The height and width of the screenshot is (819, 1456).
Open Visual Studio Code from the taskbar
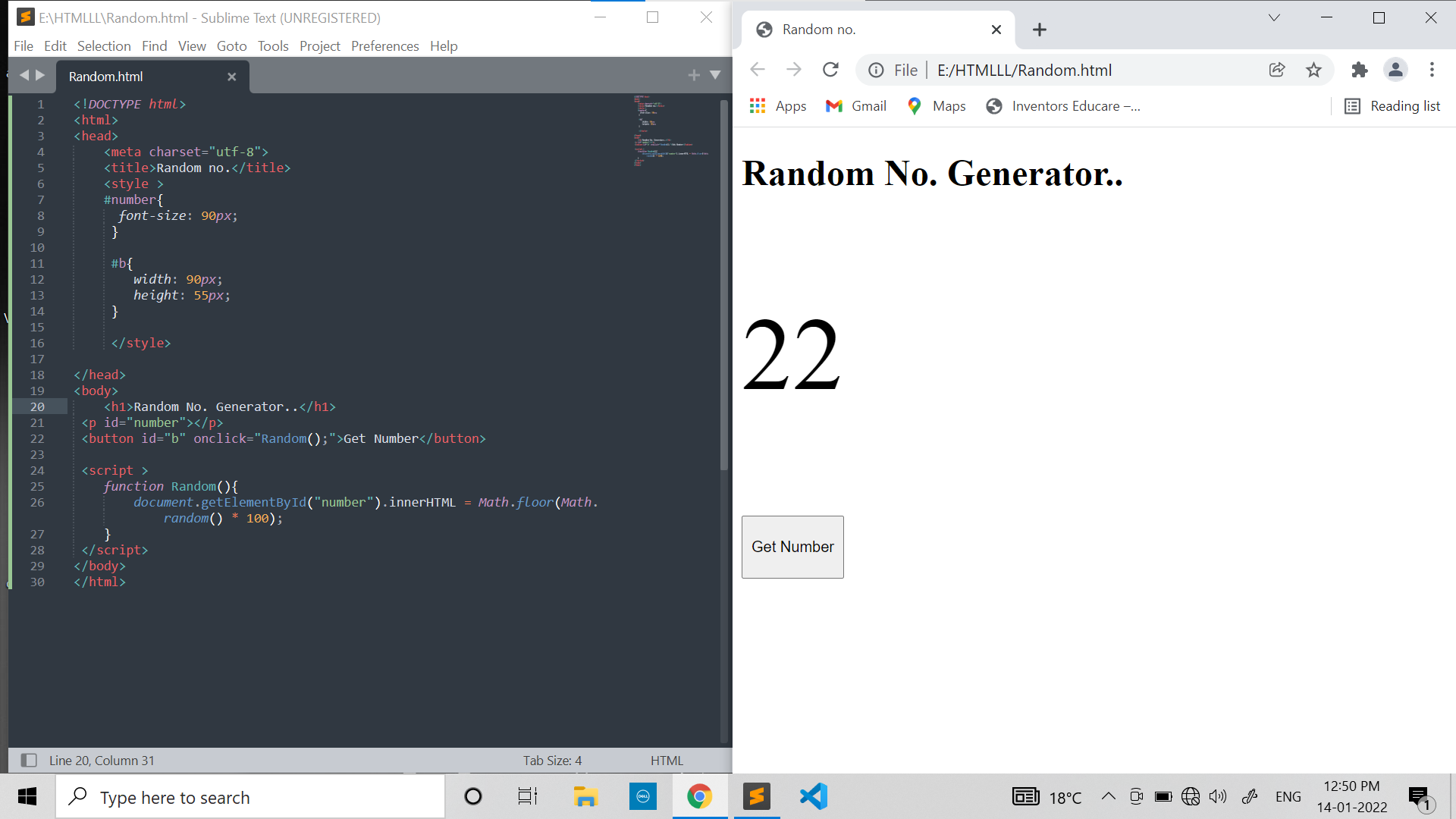[813, 796]
